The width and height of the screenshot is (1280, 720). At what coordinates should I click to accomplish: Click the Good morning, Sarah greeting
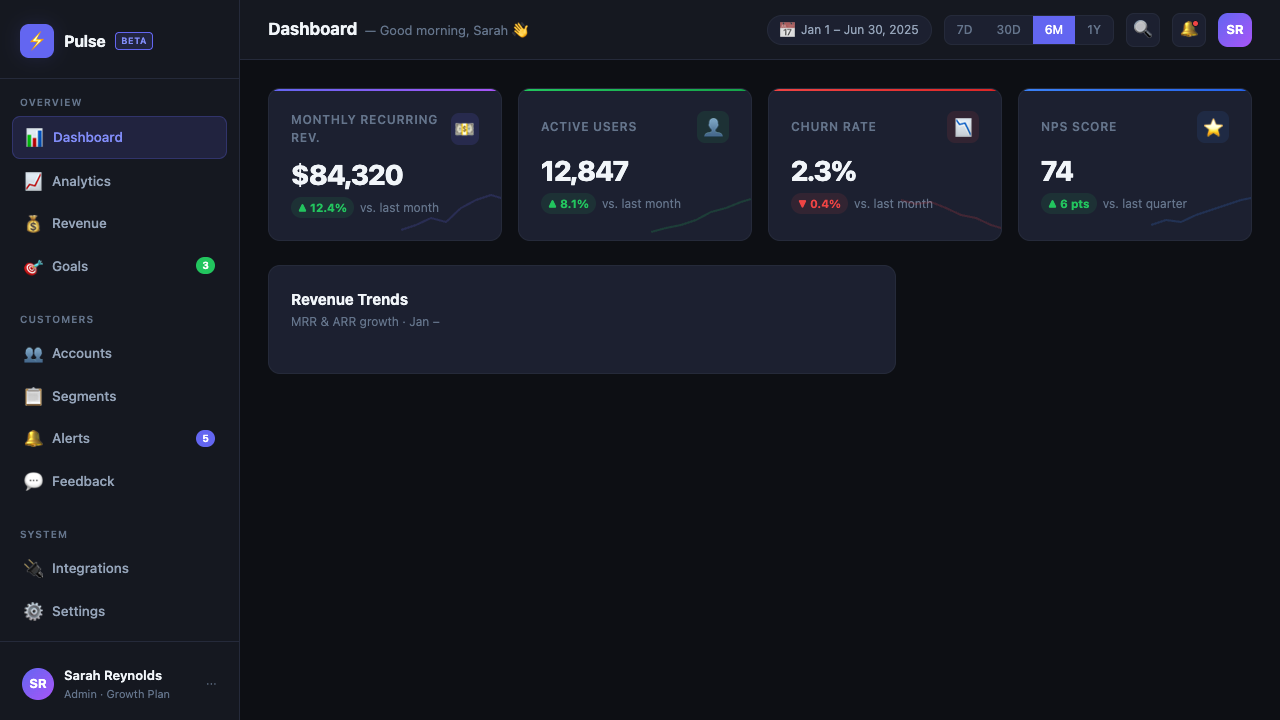tap(446, 30)
